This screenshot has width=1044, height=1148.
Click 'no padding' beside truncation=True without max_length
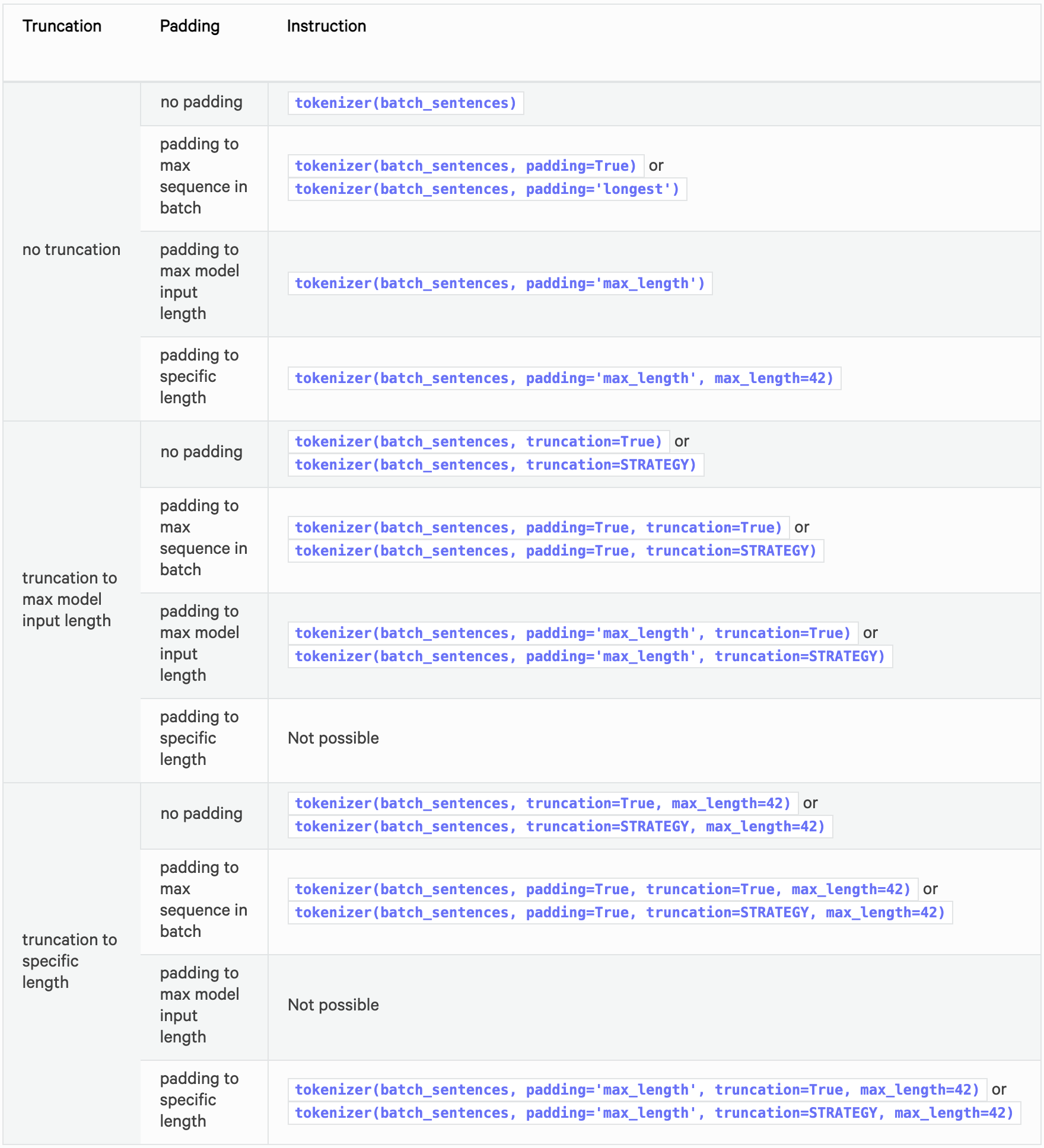coord(202,452)
